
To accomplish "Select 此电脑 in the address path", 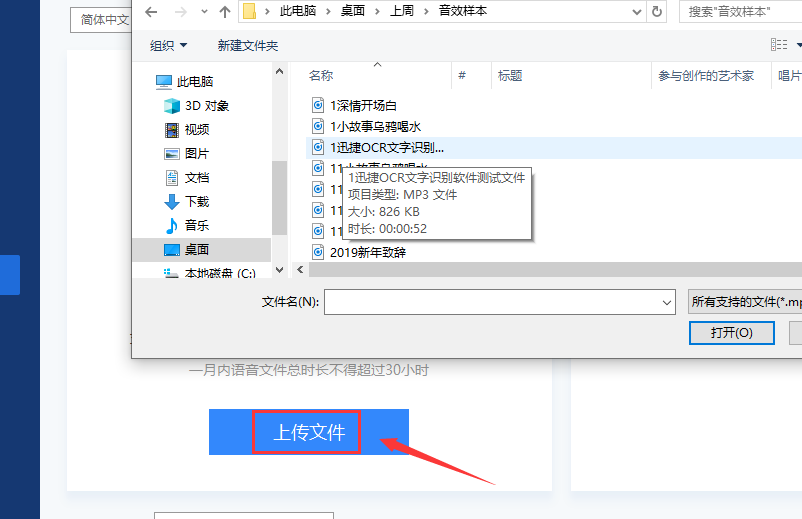I will (298, 11).
